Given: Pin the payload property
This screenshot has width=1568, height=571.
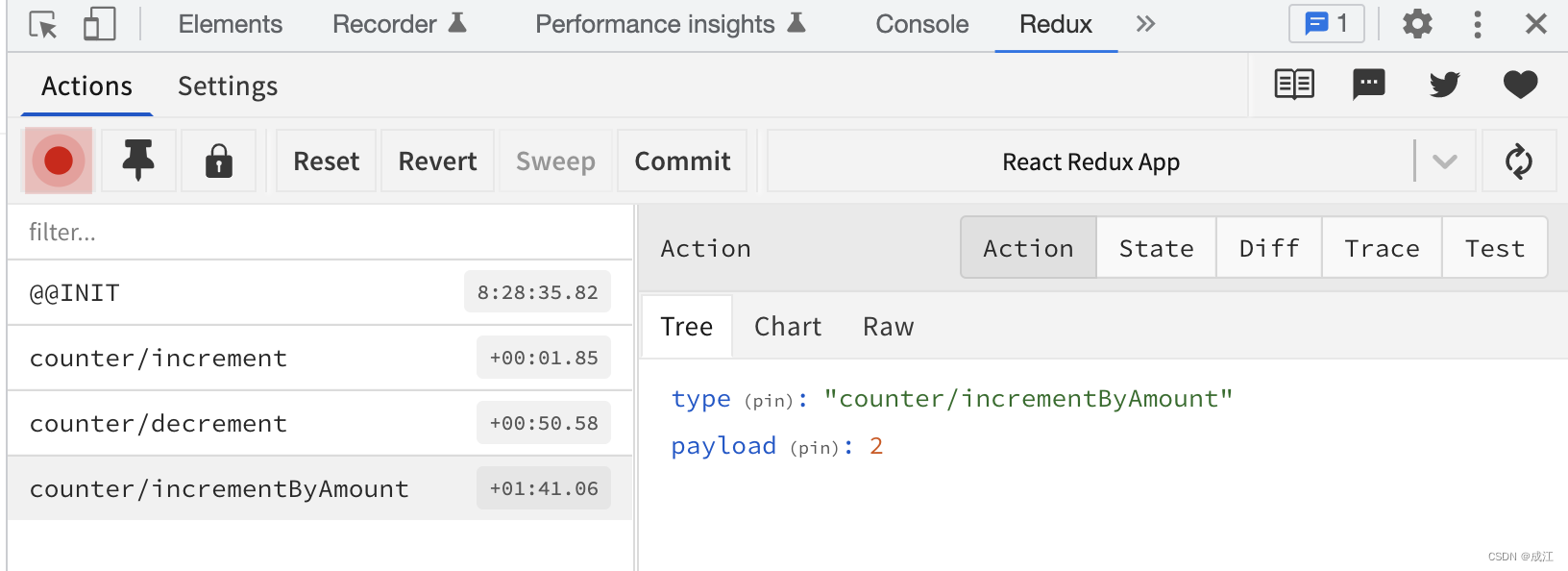Looking at the screenshot, I should (x=815, y=448).
